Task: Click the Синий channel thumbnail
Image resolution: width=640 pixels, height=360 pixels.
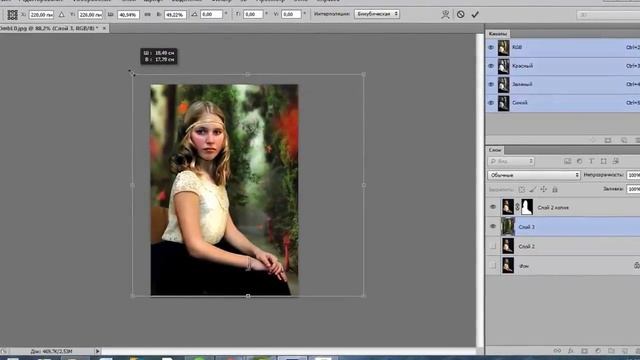Action: (504, 103)
